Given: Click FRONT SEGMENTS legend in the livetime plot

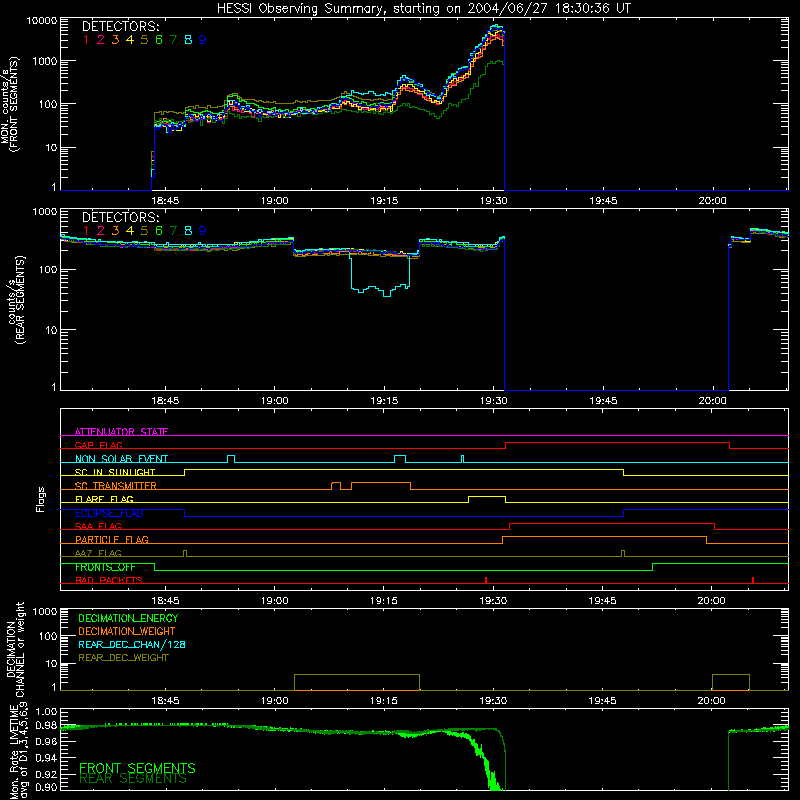Looking at the screenshot, I should point(137,768).
